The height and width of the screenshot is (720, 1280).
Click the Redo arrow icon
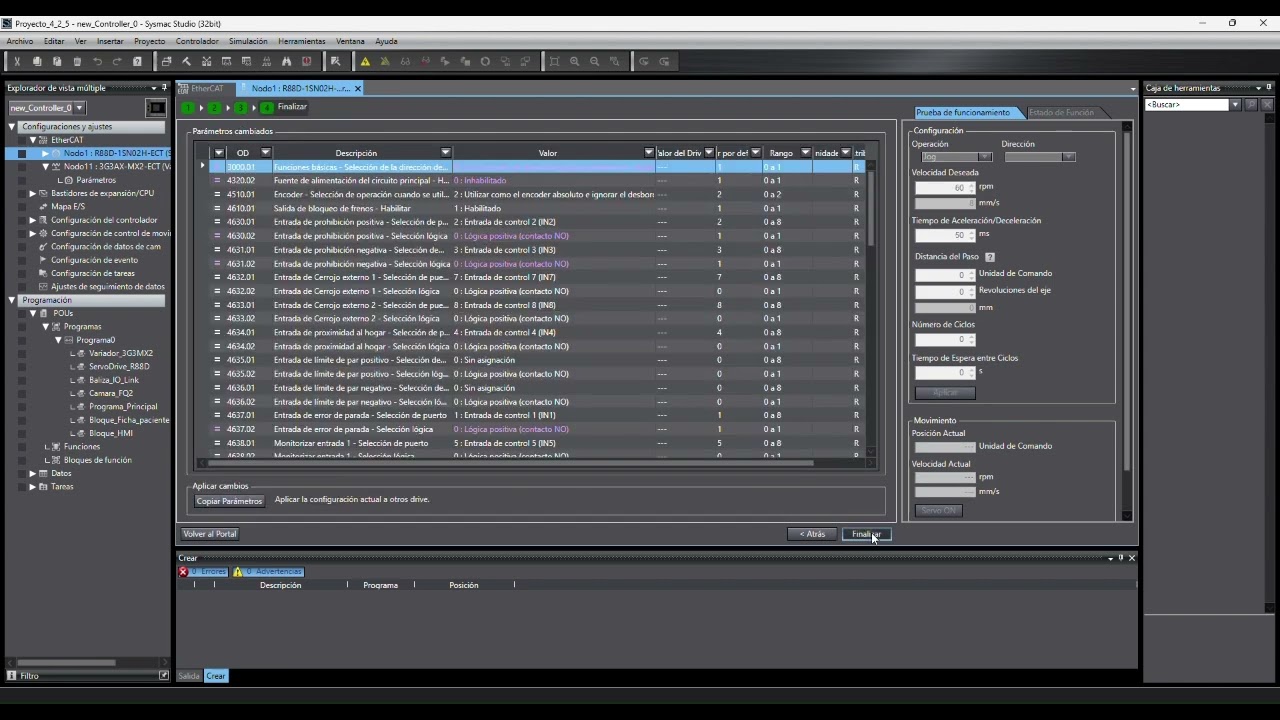coord(117,62)
